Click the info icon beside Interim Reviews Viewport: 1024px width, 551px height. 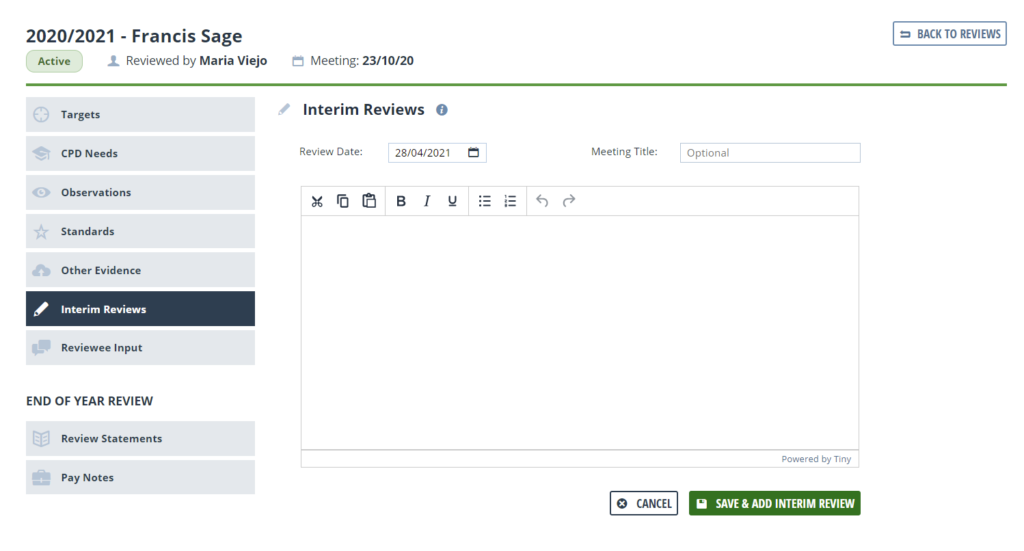[x=442, y=110]
